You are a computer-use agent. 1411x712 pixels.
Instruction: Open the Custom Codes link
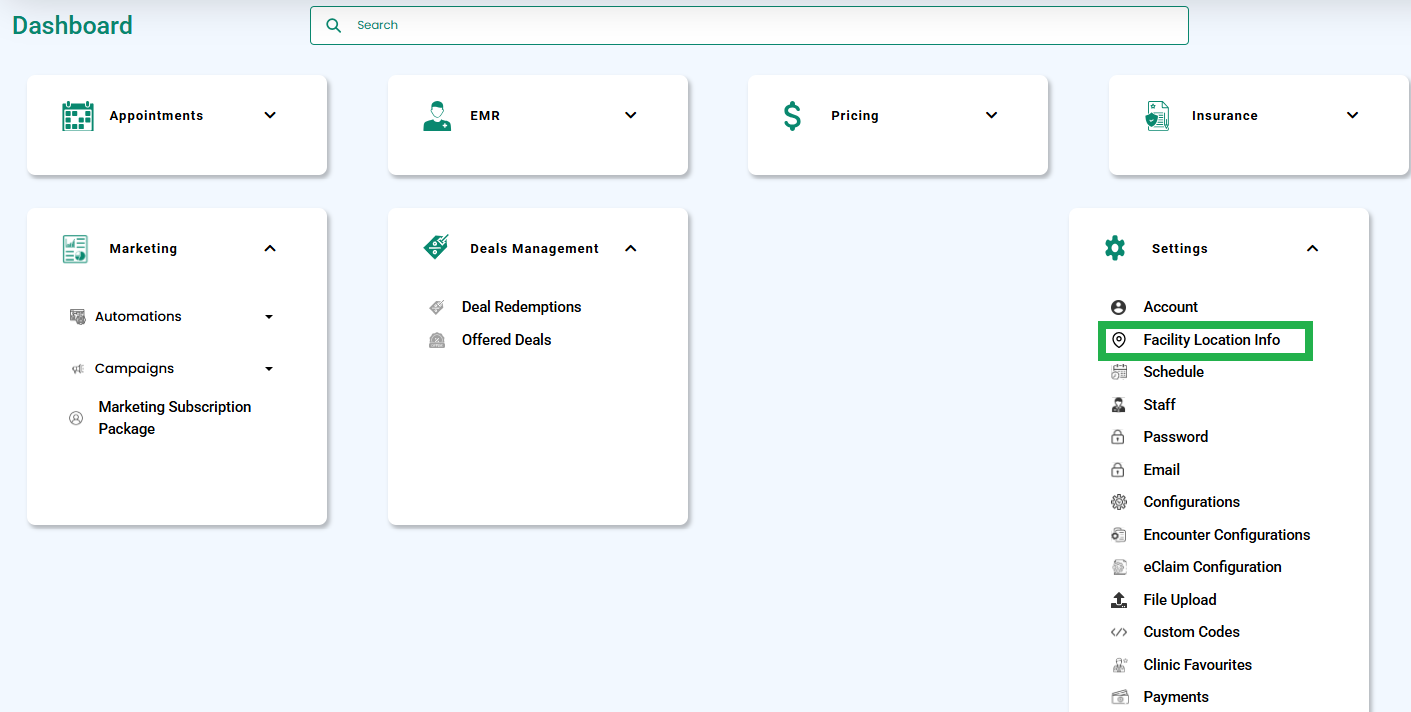pyautogui.click(x=1191, y=632)
